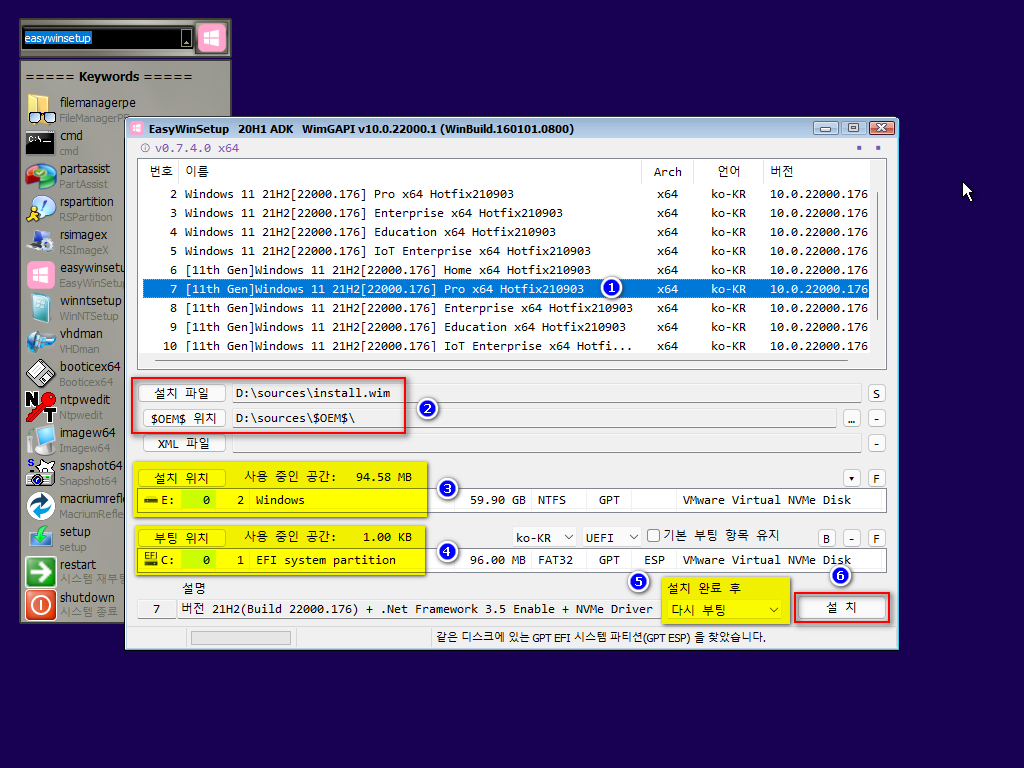
Task: Sort by 언어 column header
Action: tap(728, 171)
